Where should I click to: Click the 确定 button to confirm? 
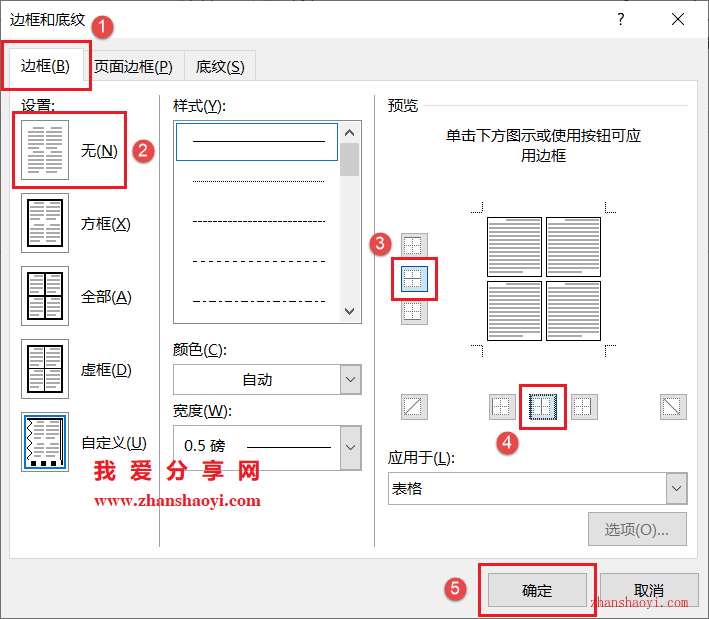coord(537,590)
